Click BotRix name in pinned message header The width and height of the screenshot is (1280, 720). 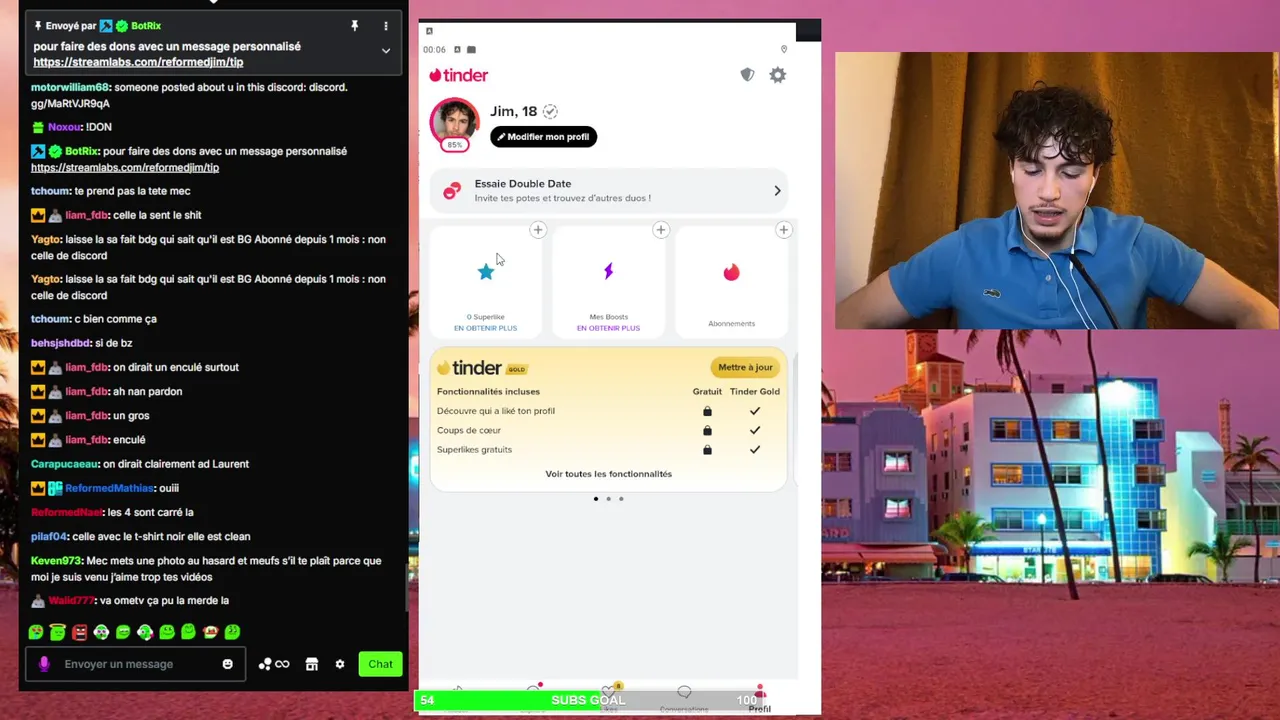(146, 26)
